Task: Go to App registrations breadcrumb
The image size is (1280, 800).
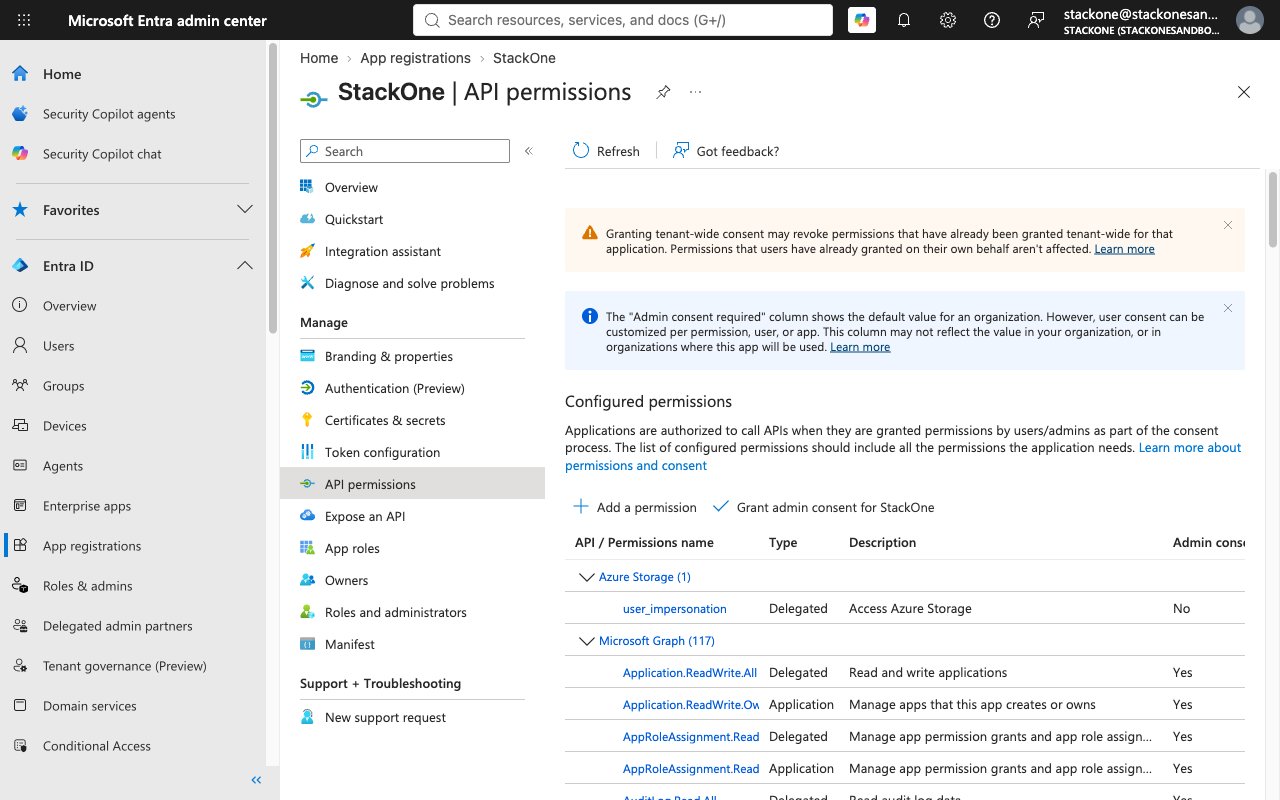Action: [415, 58]
